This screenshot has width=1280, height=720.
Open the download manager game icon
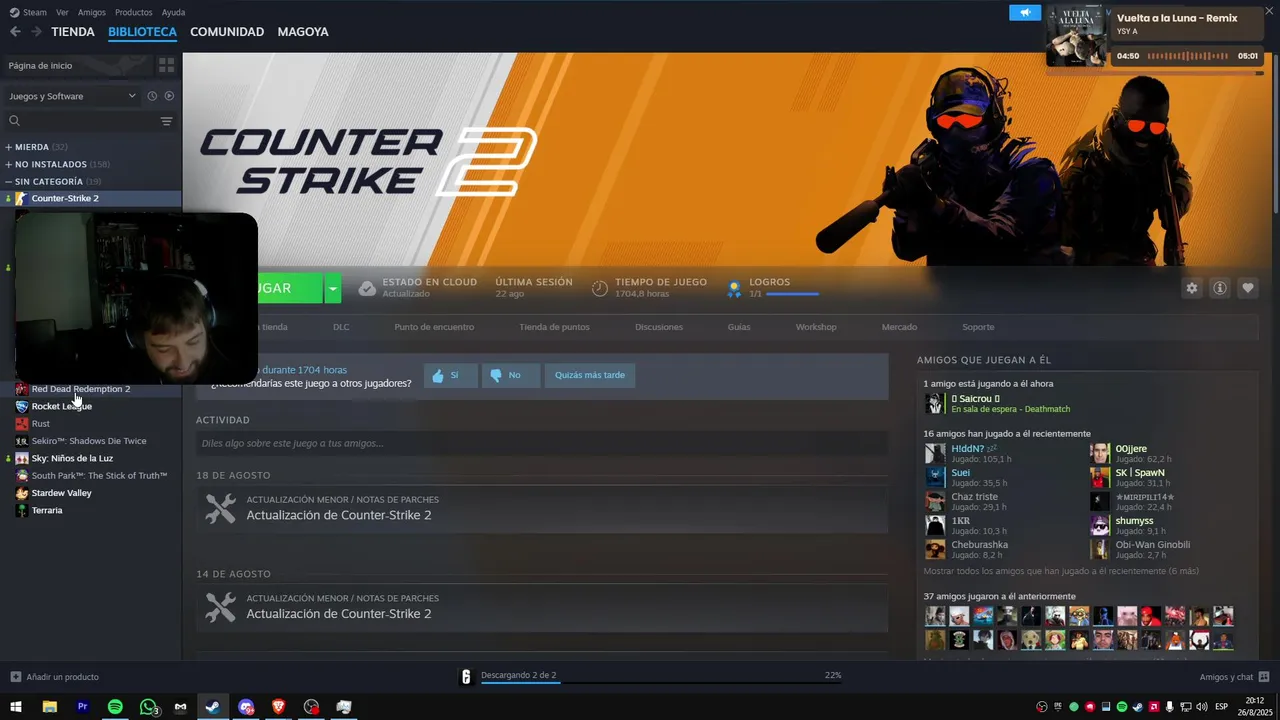(466, 677)
